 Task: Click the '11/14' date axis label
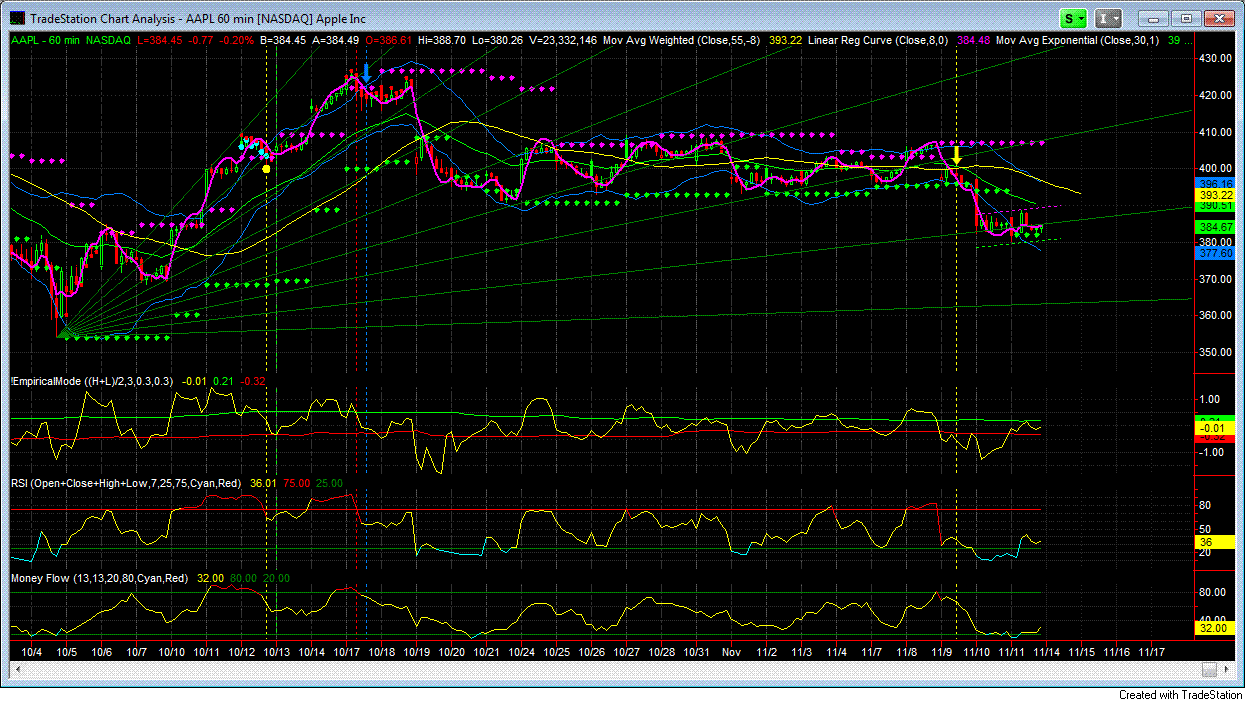pos(1047,651)
